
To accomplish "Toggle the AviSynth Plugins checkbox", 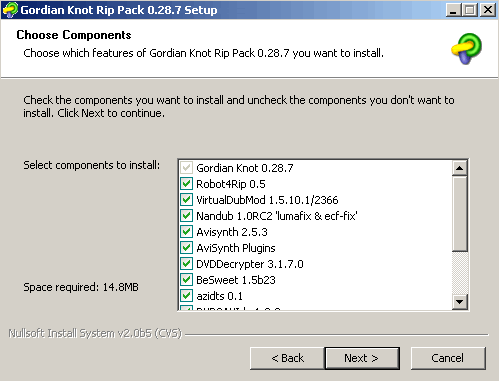I will tap(186, 248).
